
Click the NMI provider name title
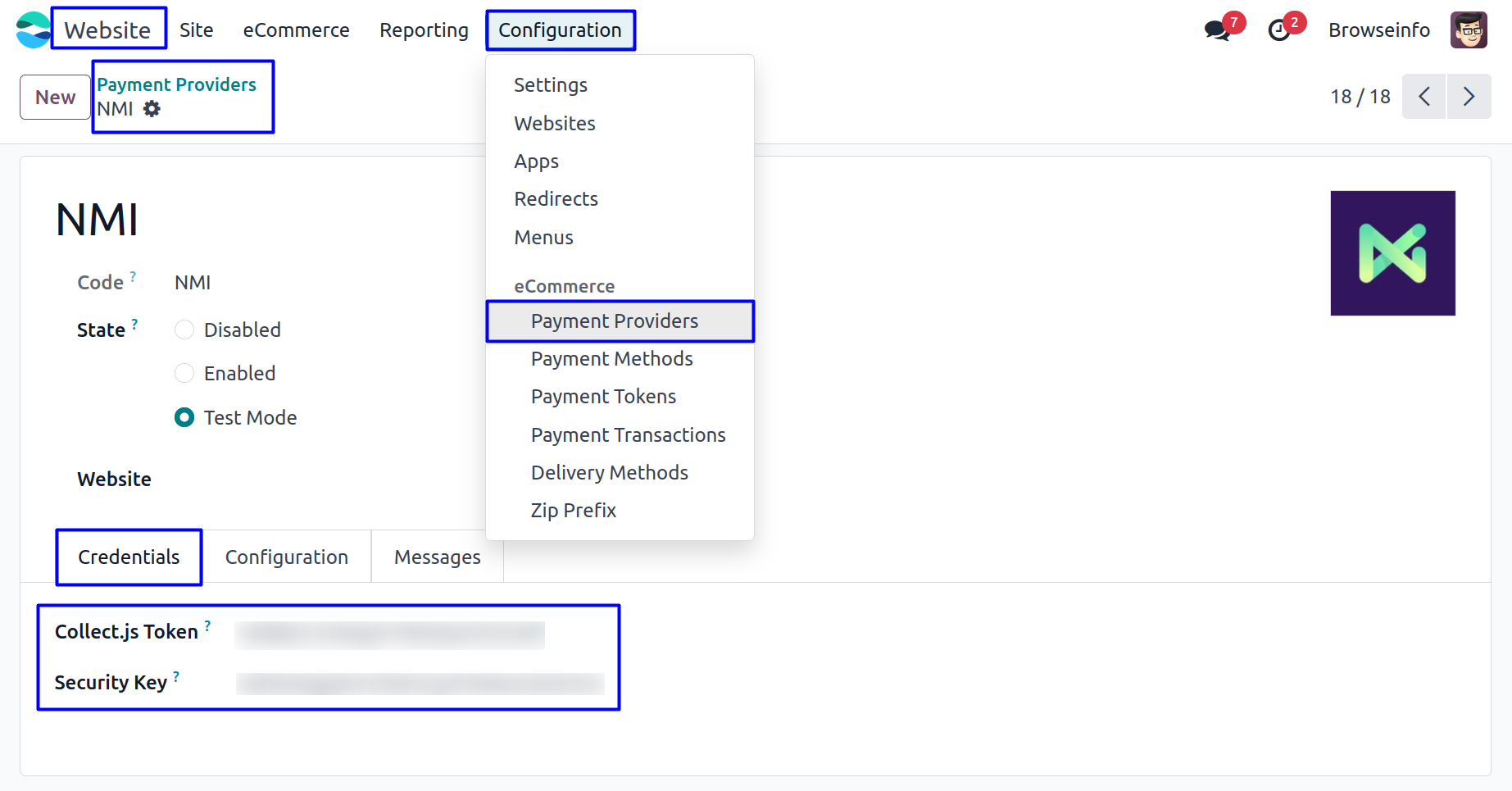98,220
